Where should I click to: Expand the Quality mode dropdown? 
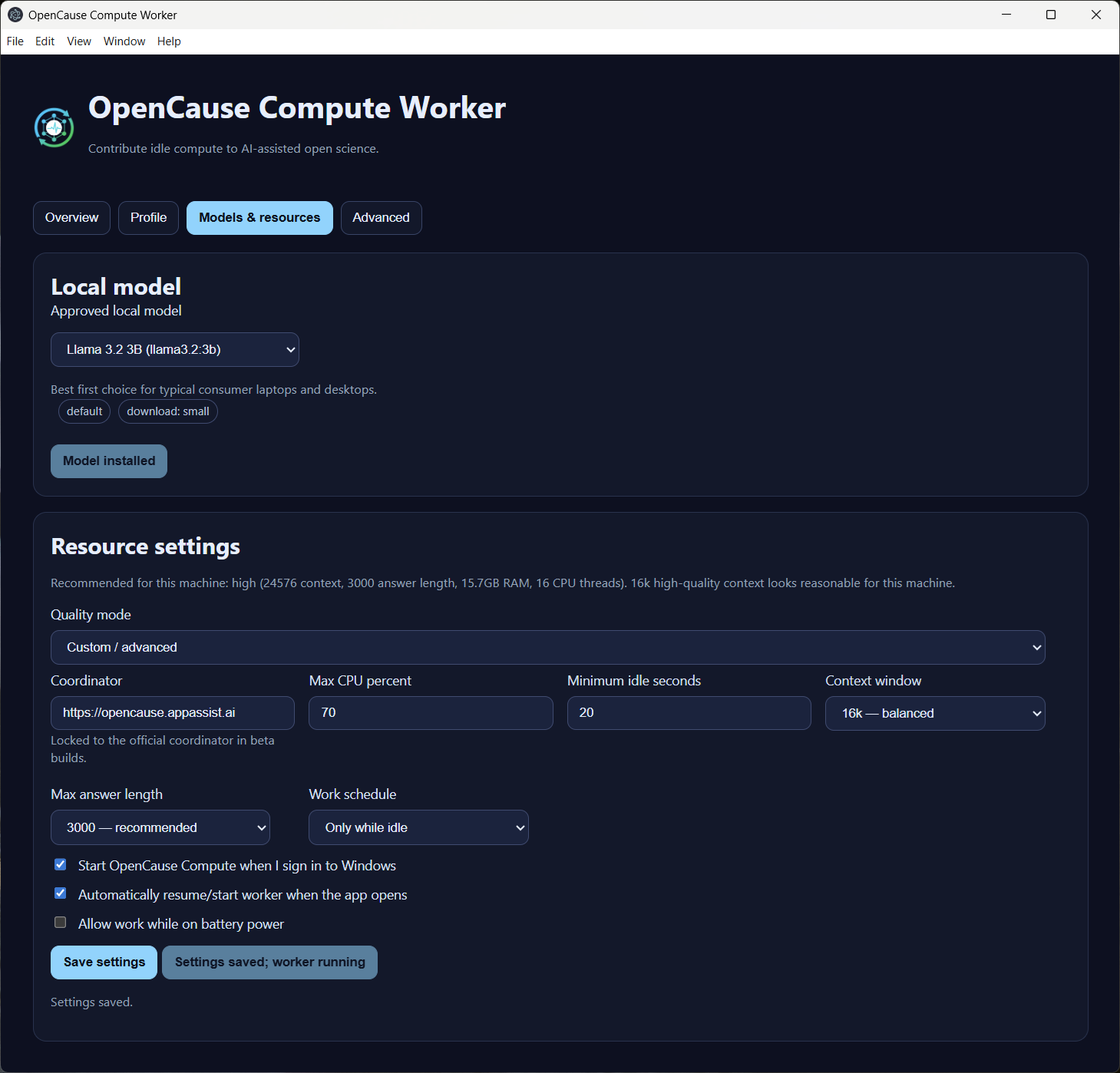pyautogui.click(x=548, y=648)
